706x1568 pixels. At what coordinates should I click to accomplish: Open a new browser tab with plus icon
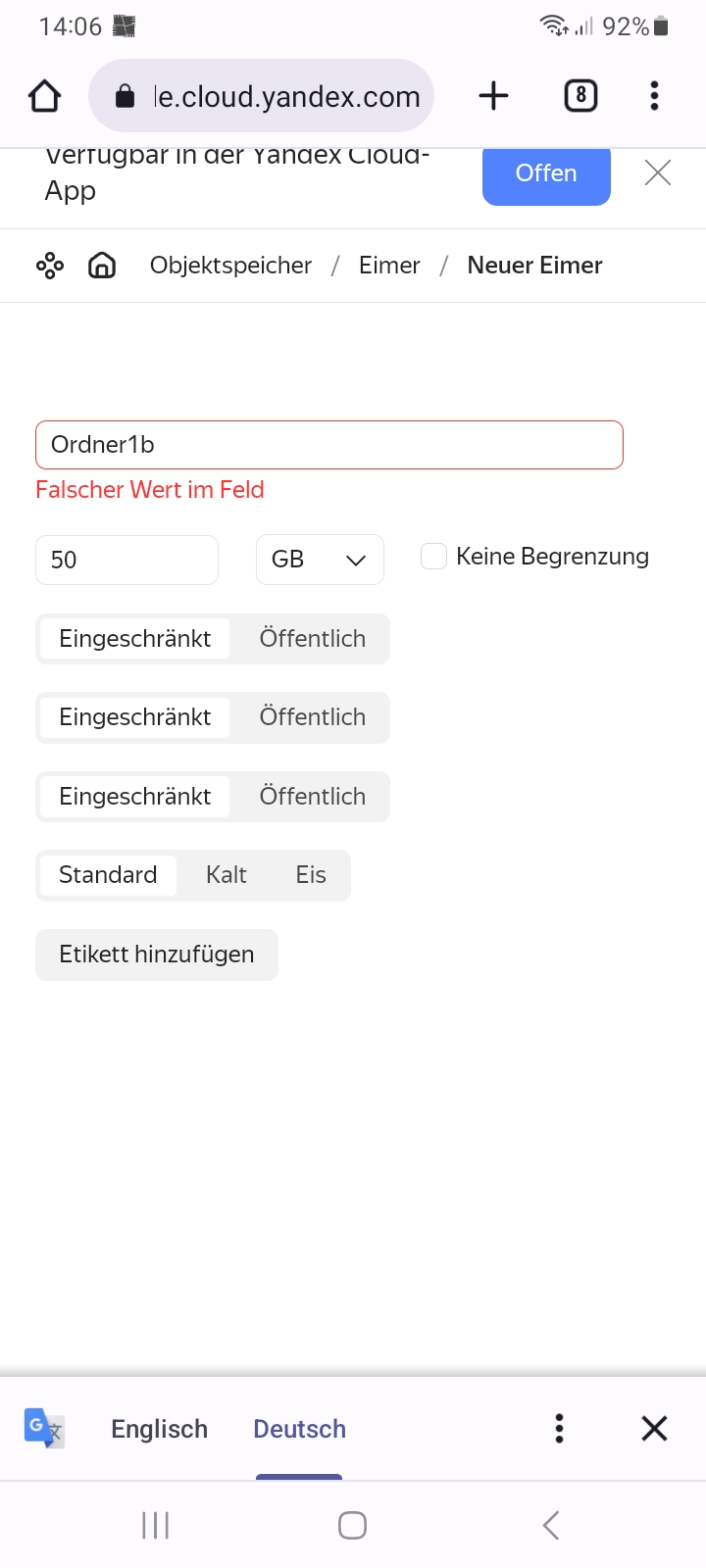coord(493,95)
